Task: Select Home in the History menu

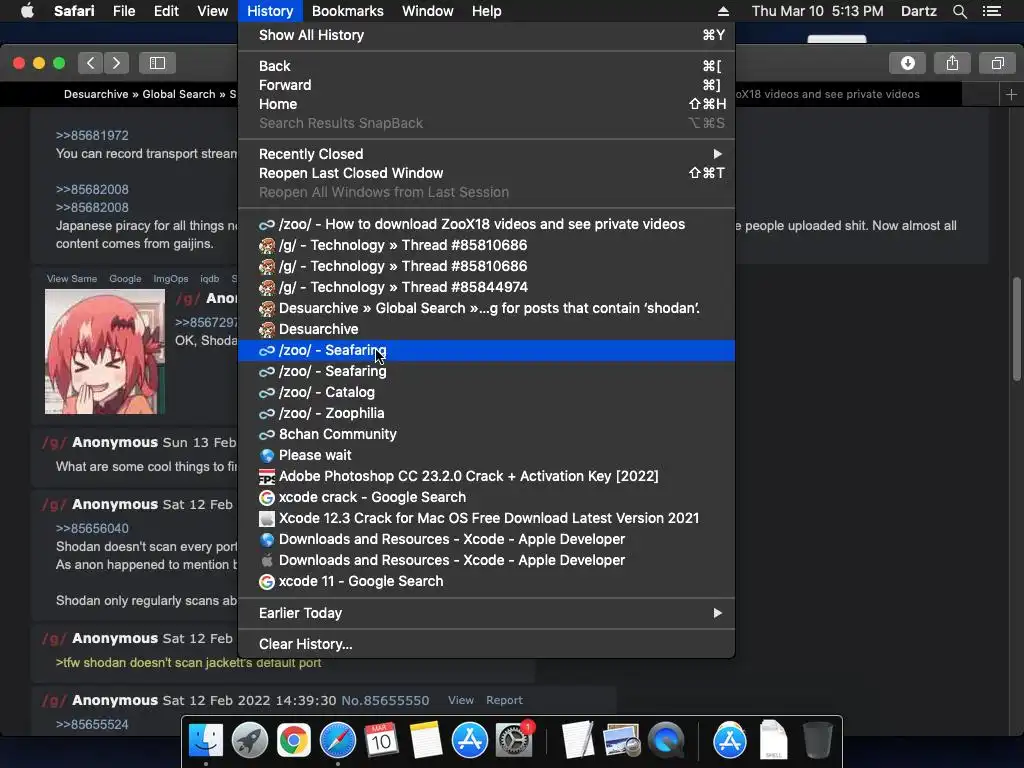Action: pos(487,104)
